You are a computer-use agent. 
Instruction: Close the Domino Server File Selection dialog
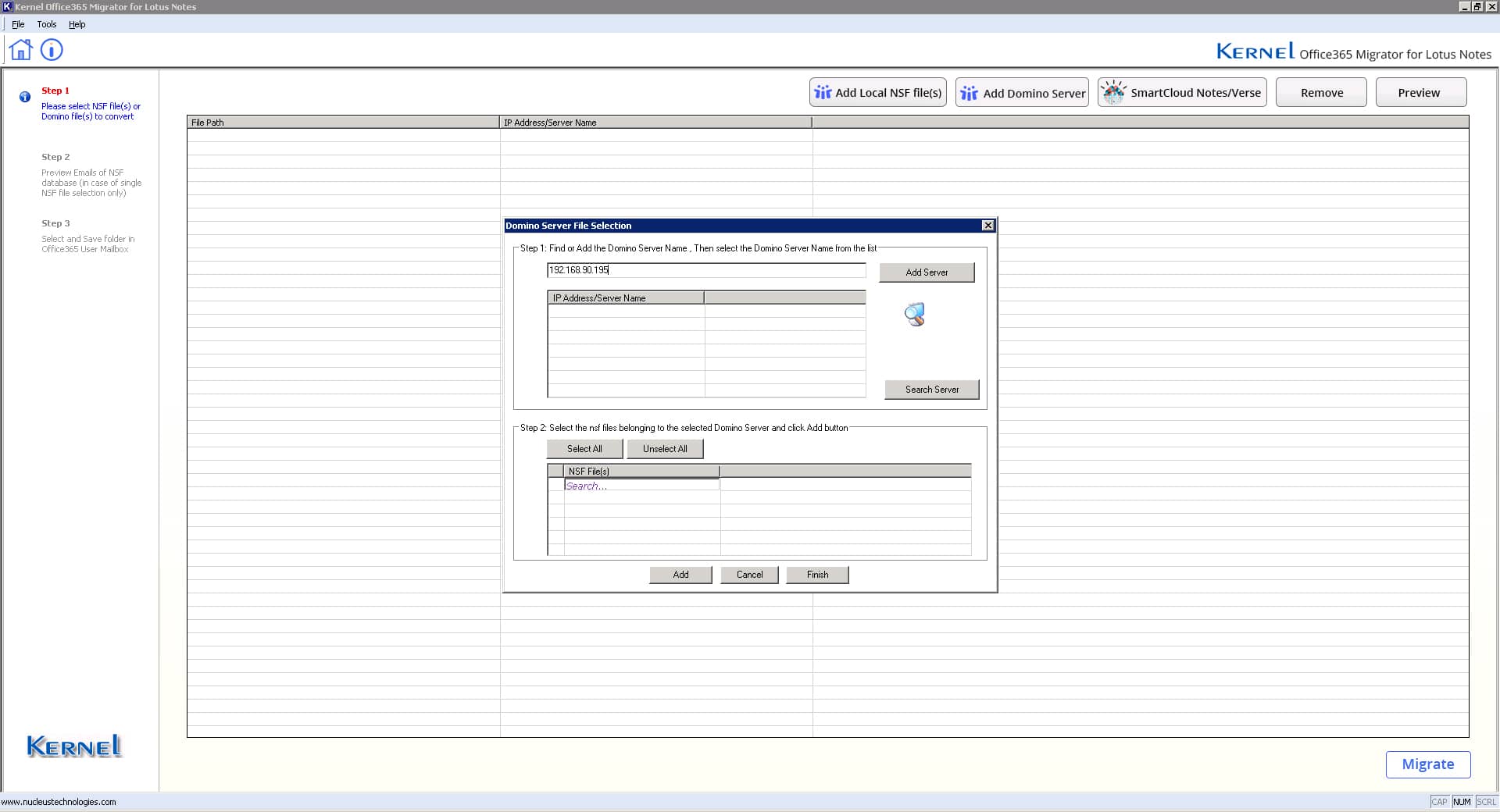(x=987, y=226)
